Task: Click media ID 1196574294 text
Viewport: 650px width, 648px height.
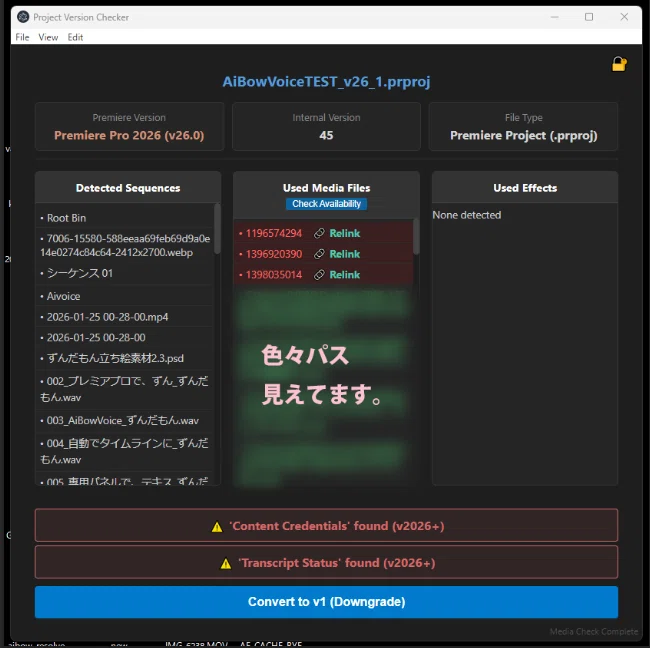Action: pyautogui.click(x=274, y=233)
